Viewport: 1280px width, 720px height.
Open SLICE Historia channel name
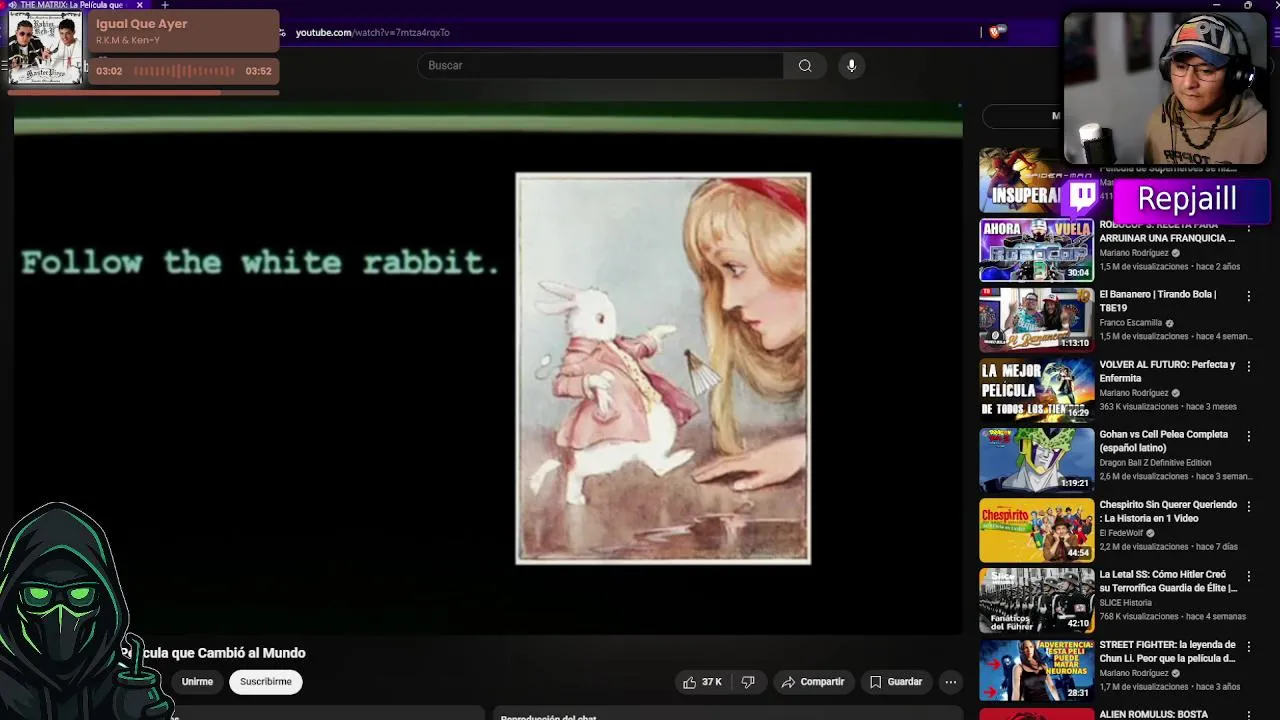tap(1125, 603)
